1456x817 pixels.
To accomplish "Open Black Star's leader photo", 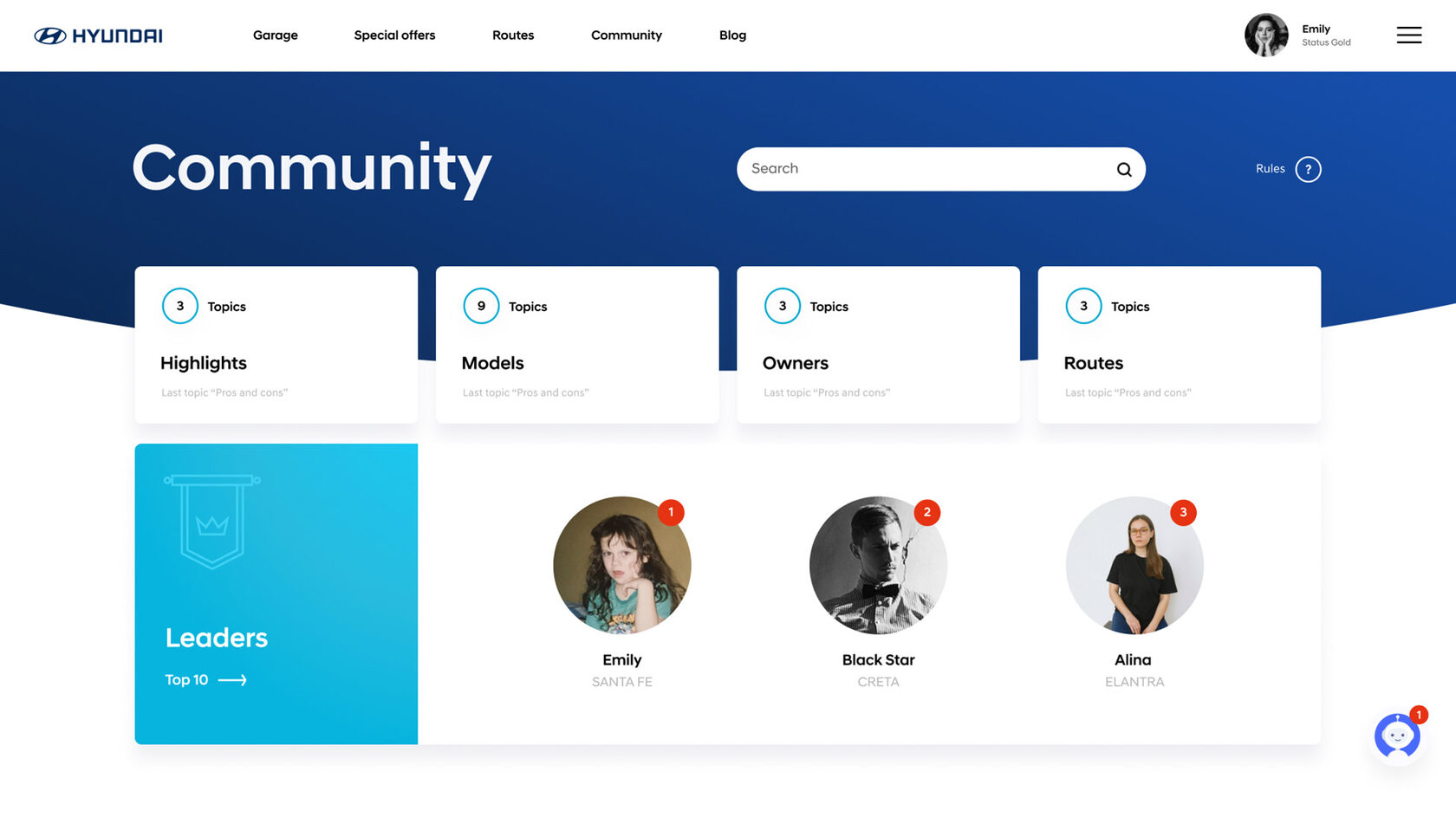I will [x=878, y=565].
